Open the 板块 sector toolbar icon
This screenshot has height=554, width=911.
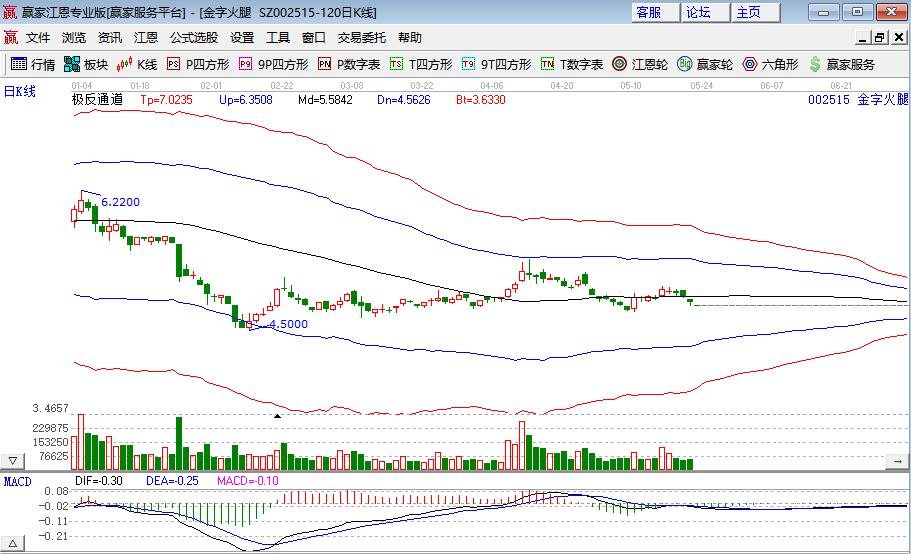click(x=86, y=64)
